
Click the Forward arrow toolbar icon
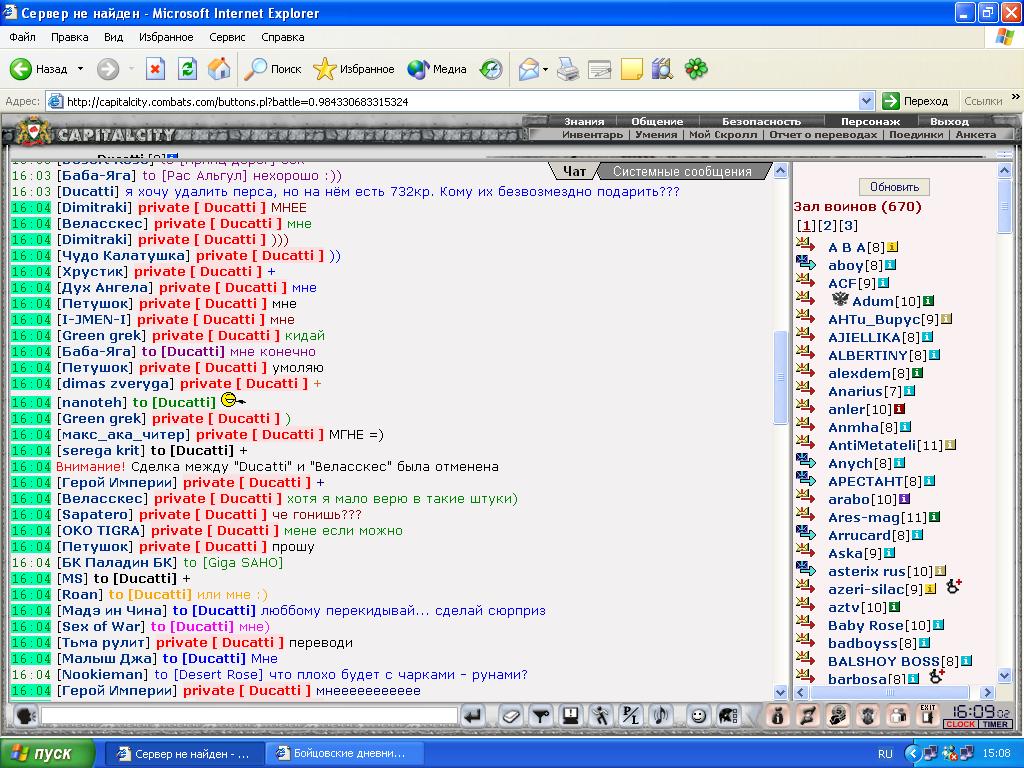(108, 69)
